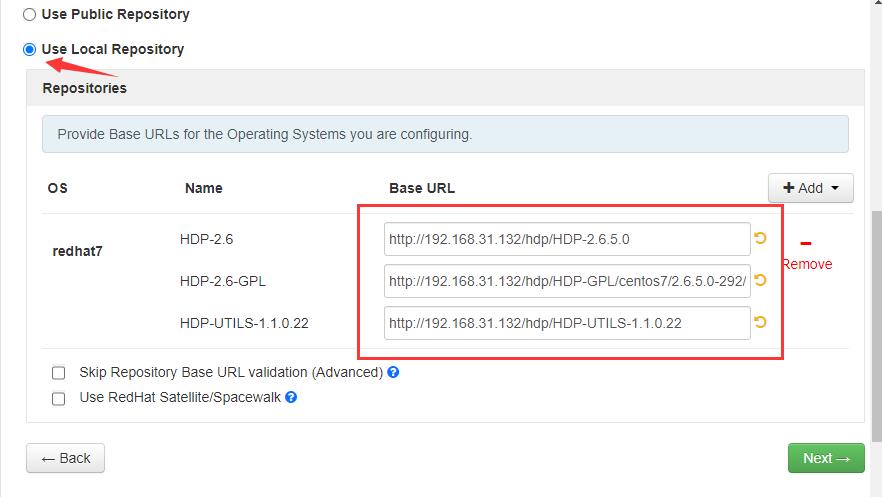Screen dimensions: 882x497
Task: Open the Add operating system dropdown
Action: (x=811, y=188)
